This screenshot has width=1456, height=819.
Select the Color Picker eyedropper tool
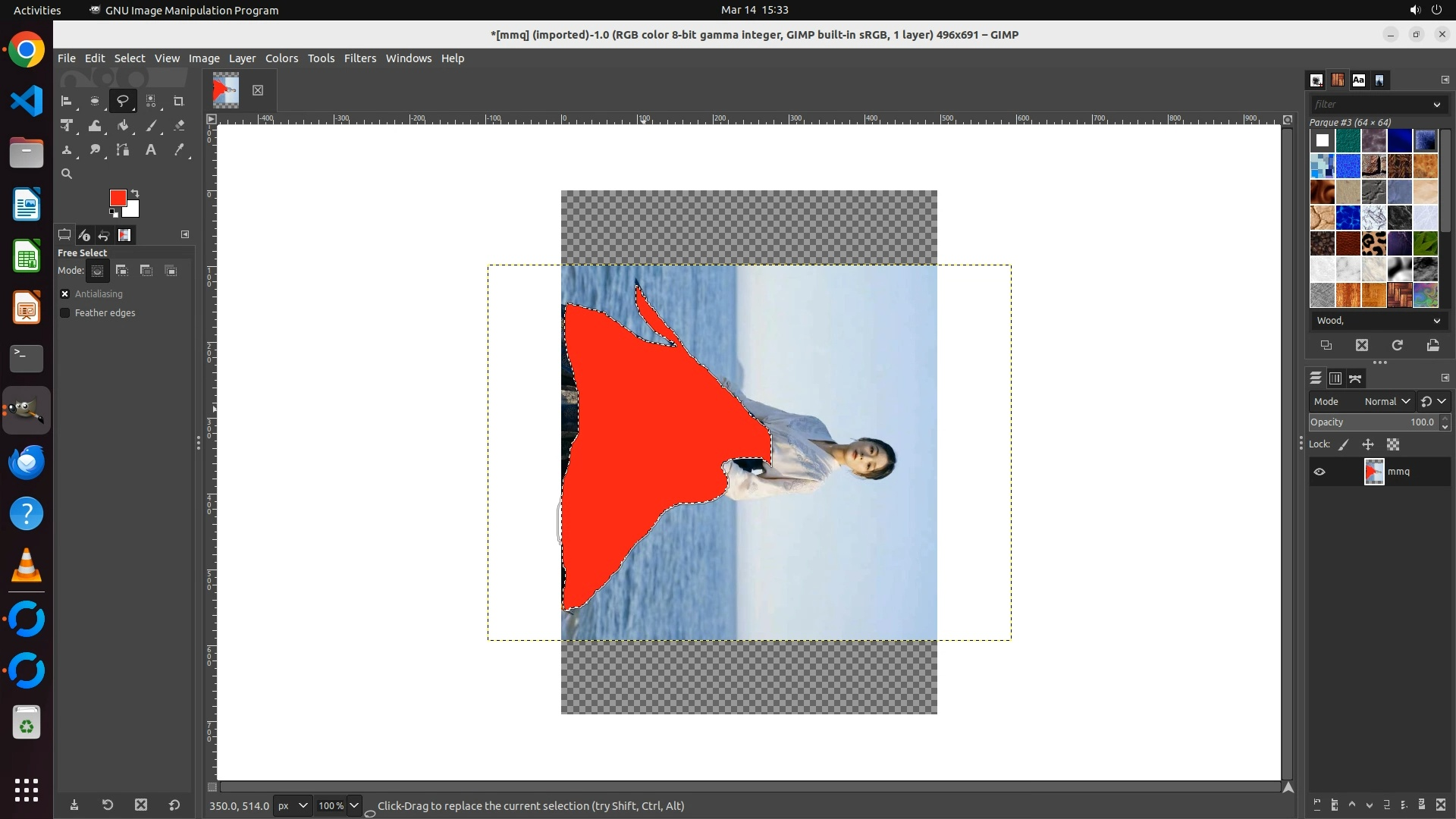pyautogui.click(x=179, y=150)
